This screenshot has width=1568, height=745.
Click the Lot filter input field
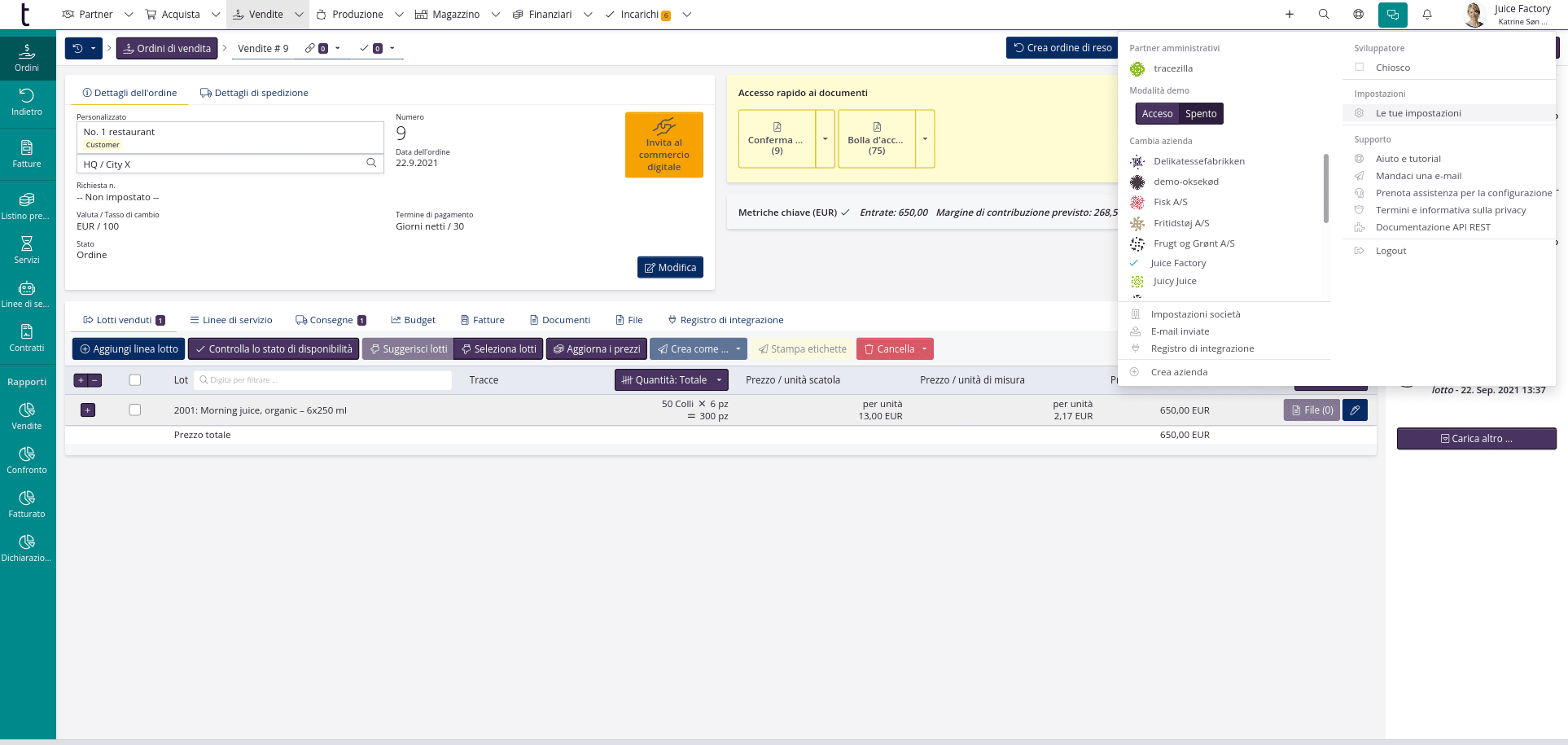pos(326,380)
